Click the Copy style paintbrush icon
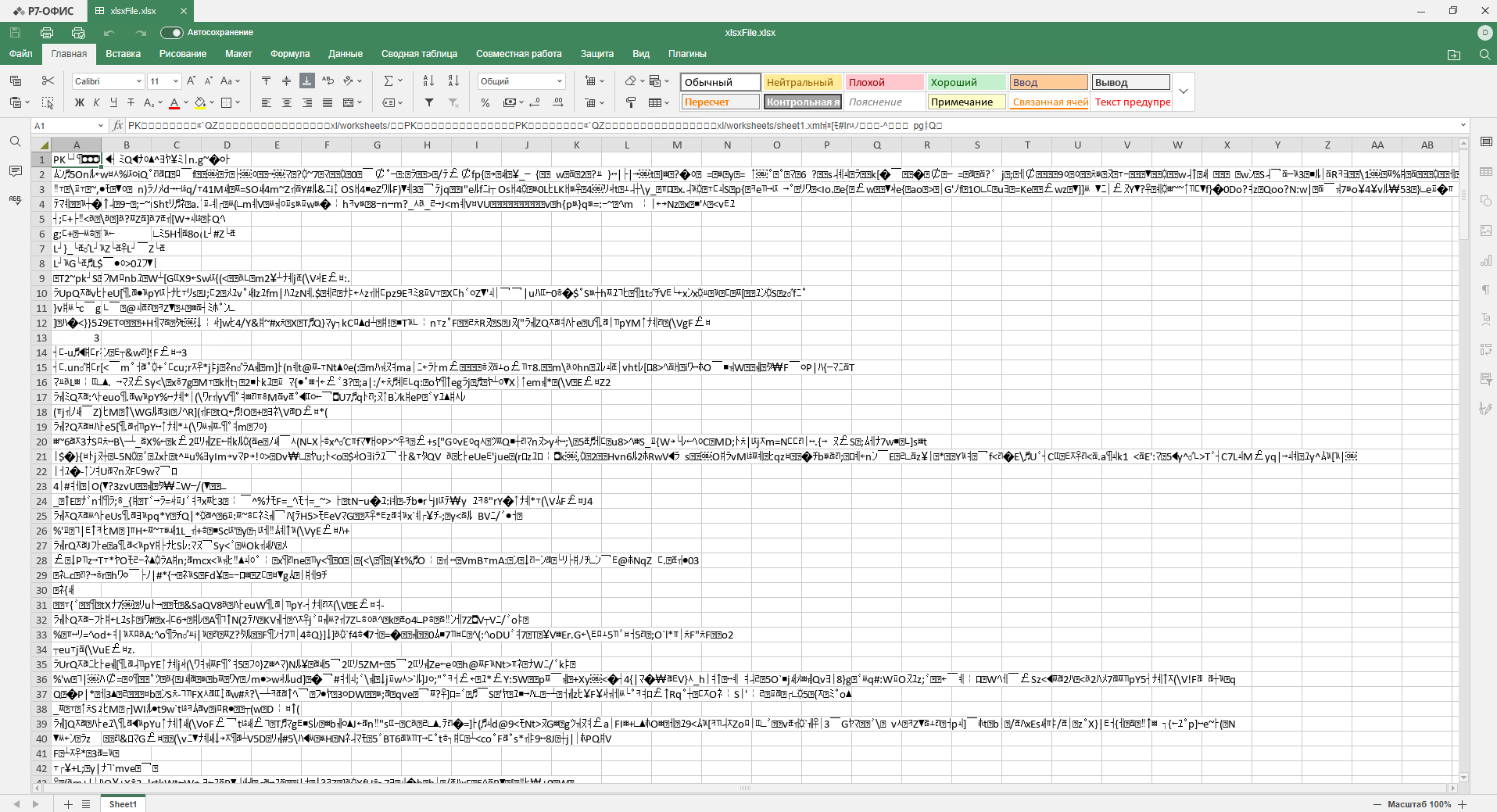This screenshot has width=1497, height=812. coord(631,102)
